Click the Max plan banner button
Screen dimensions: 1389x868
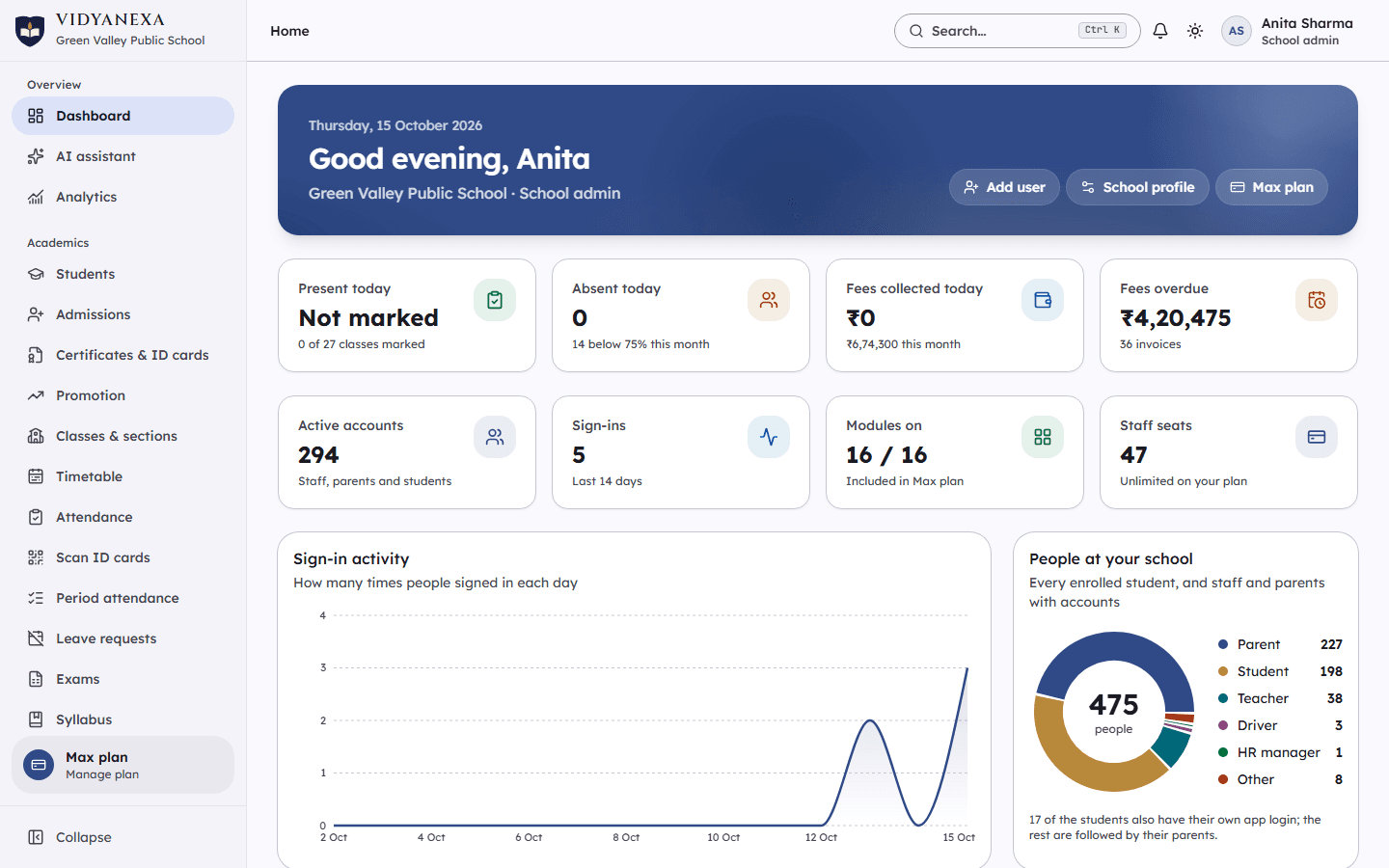point(1271,187)
